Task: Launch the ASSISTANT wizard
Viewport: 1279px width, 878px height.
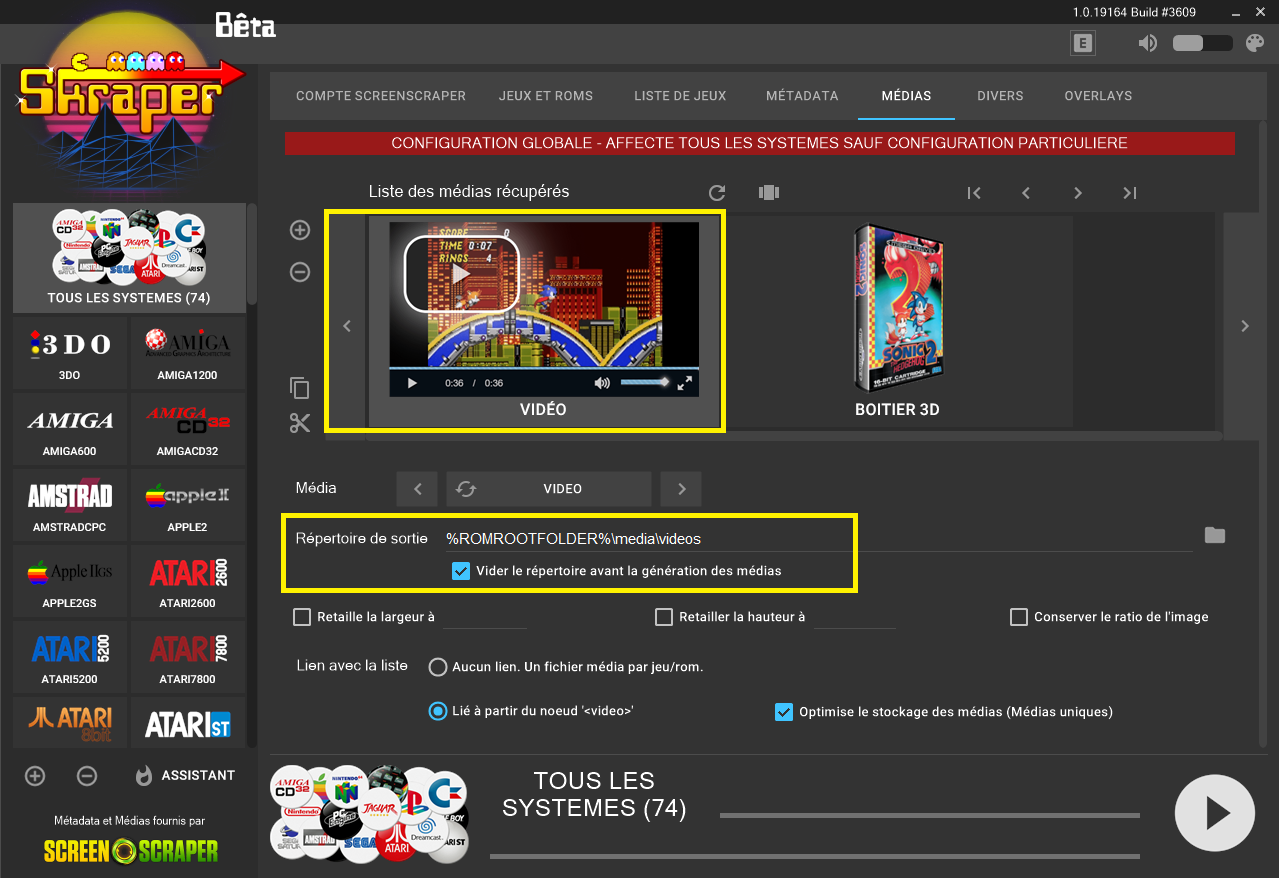Action: coord(186,775)
